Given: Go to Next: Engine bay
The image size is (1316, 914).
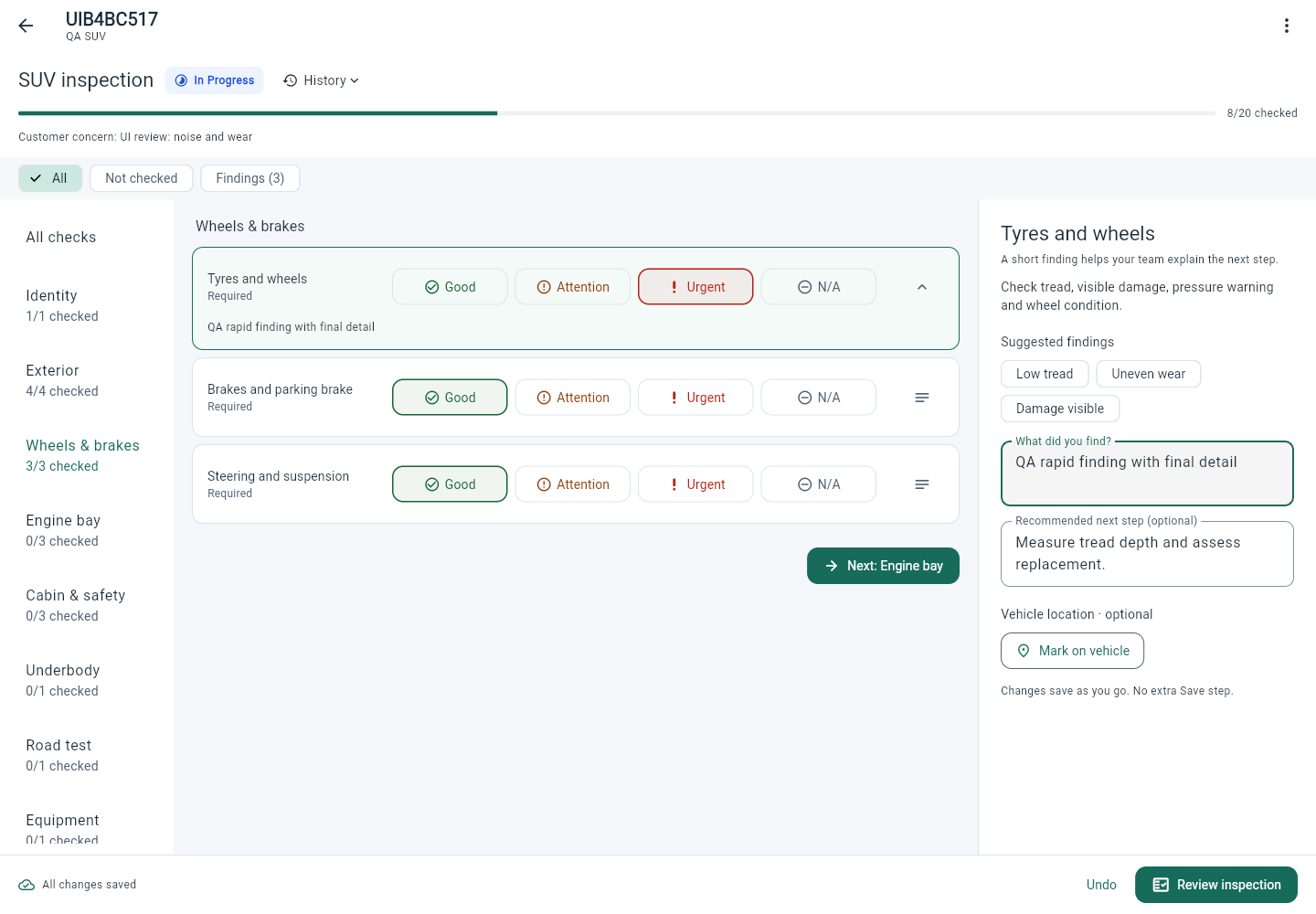Looking at the screenshot, I should click(x=883, y=566).
